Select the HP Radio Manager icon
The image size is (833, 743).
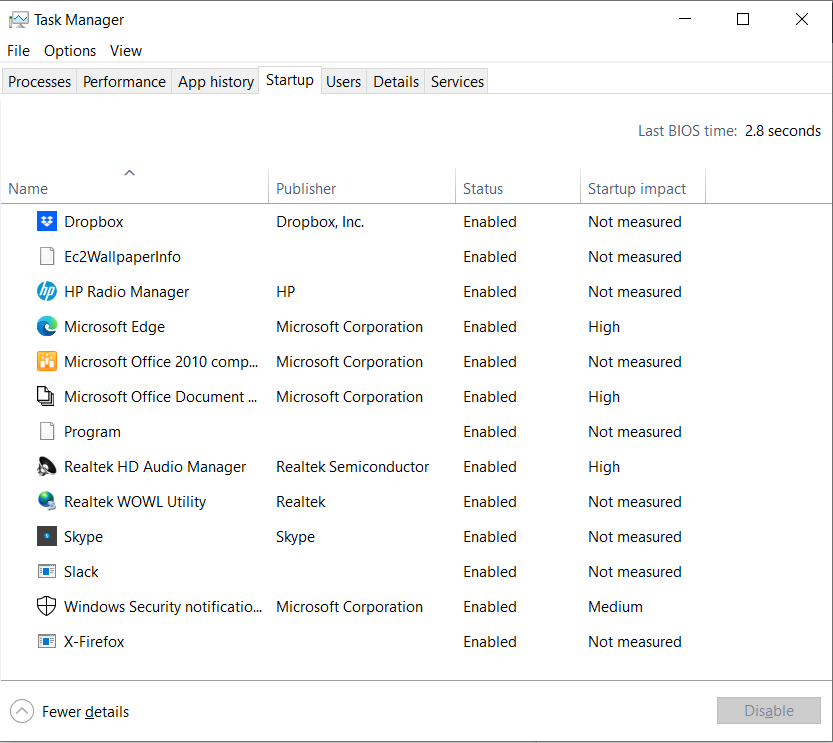(x=47, y=292)
